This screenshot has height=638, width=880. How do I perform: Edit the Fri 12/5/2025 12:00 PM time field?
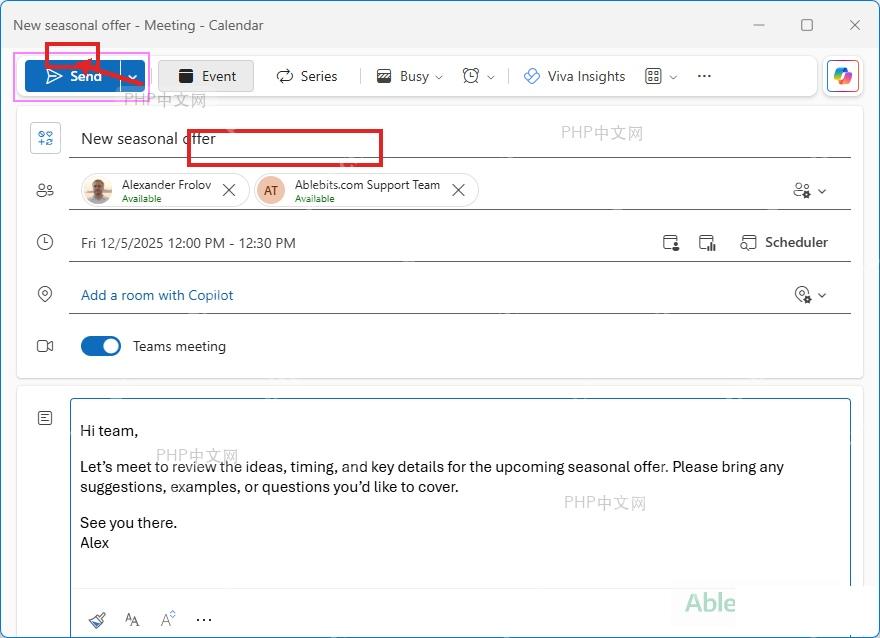coord(188,243)
